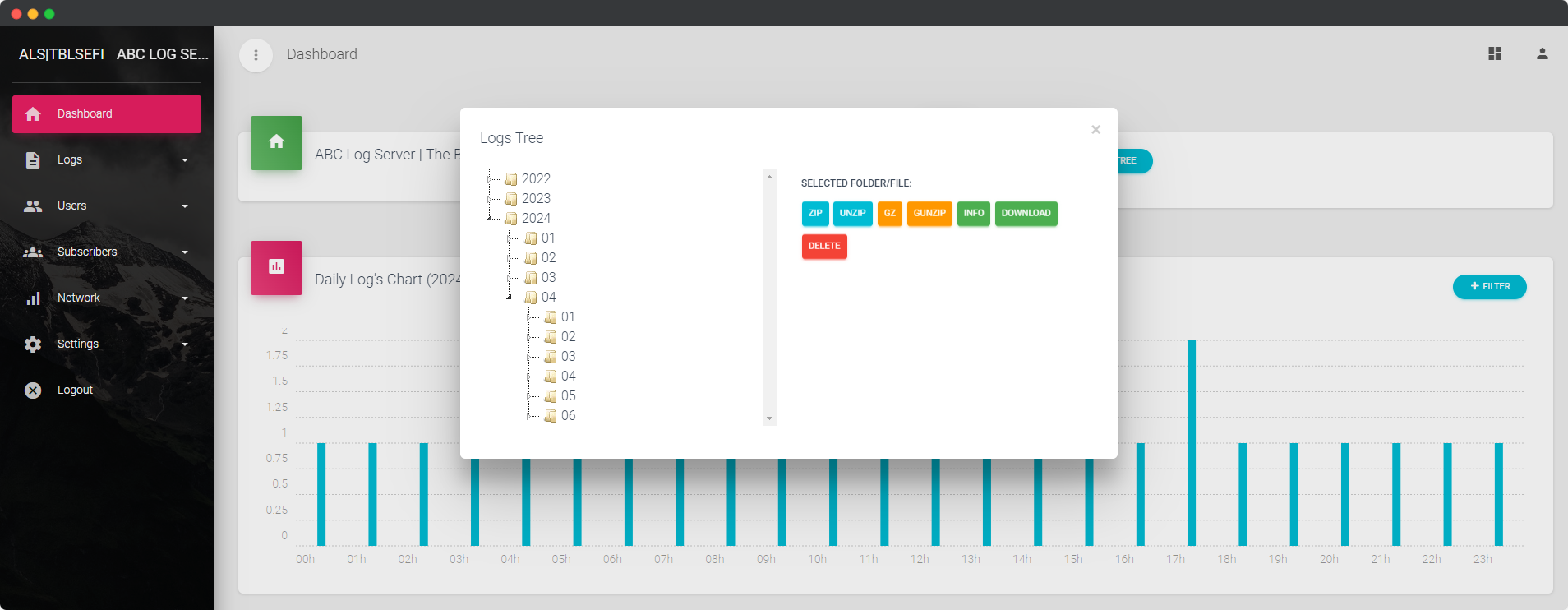Image resolution: width=1568 pixels, height=610 pixels.
Task: Close the Logs Tree dialog
Action: 1095,130
